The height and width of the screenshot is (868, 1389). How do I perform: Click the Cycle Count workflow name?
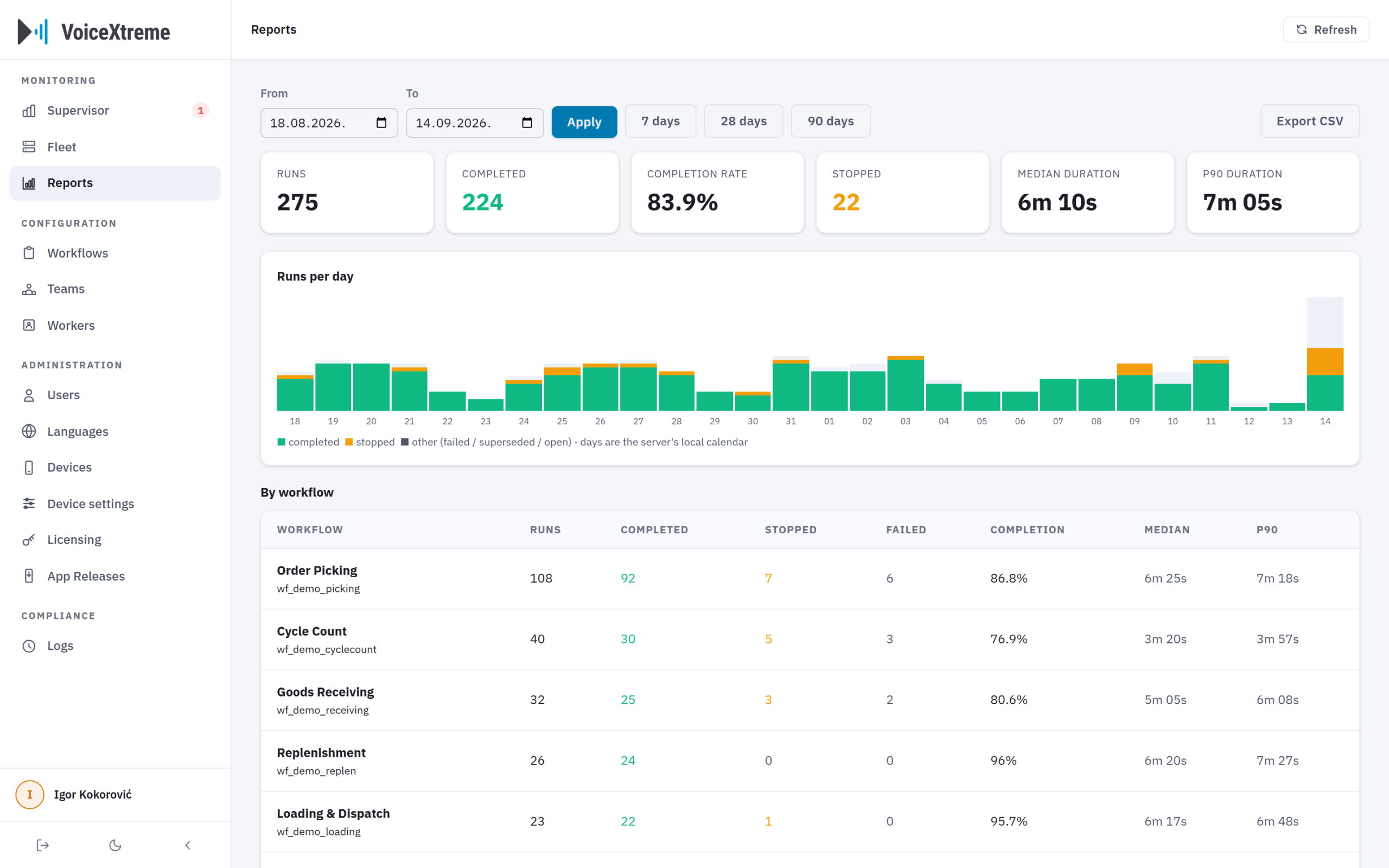click(x=311, y=631)
